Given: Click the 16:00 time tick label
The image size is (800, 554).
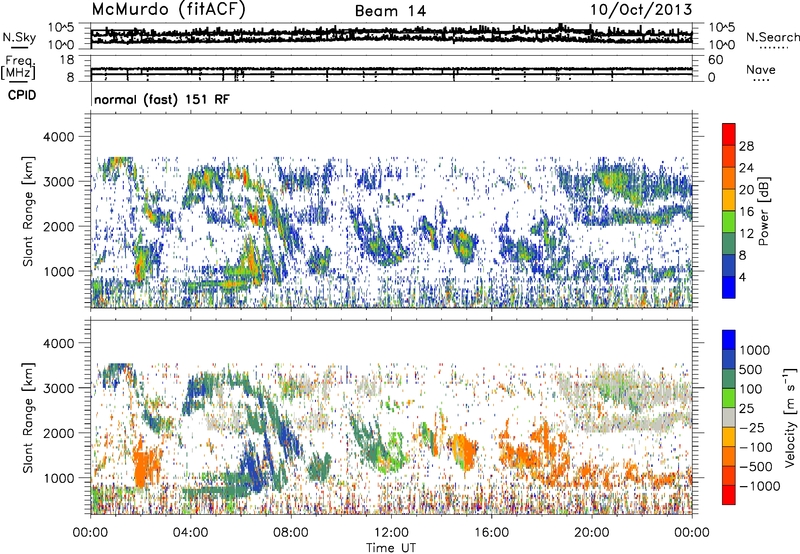Looking at the screenshot, I should coord(491,533).
